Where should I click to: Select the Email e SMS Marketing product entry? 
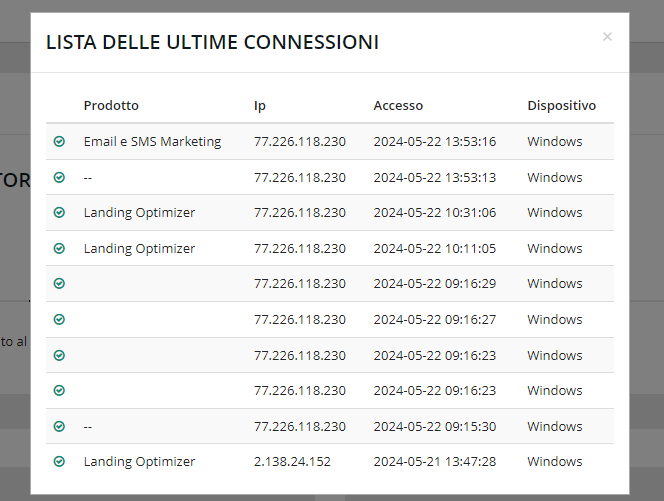tap(152, 142)
